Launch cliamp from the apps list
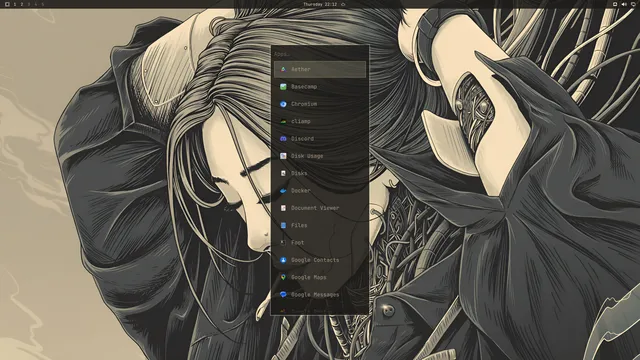The width and height of the screenshot is (640, 360). tap(320, 121)
